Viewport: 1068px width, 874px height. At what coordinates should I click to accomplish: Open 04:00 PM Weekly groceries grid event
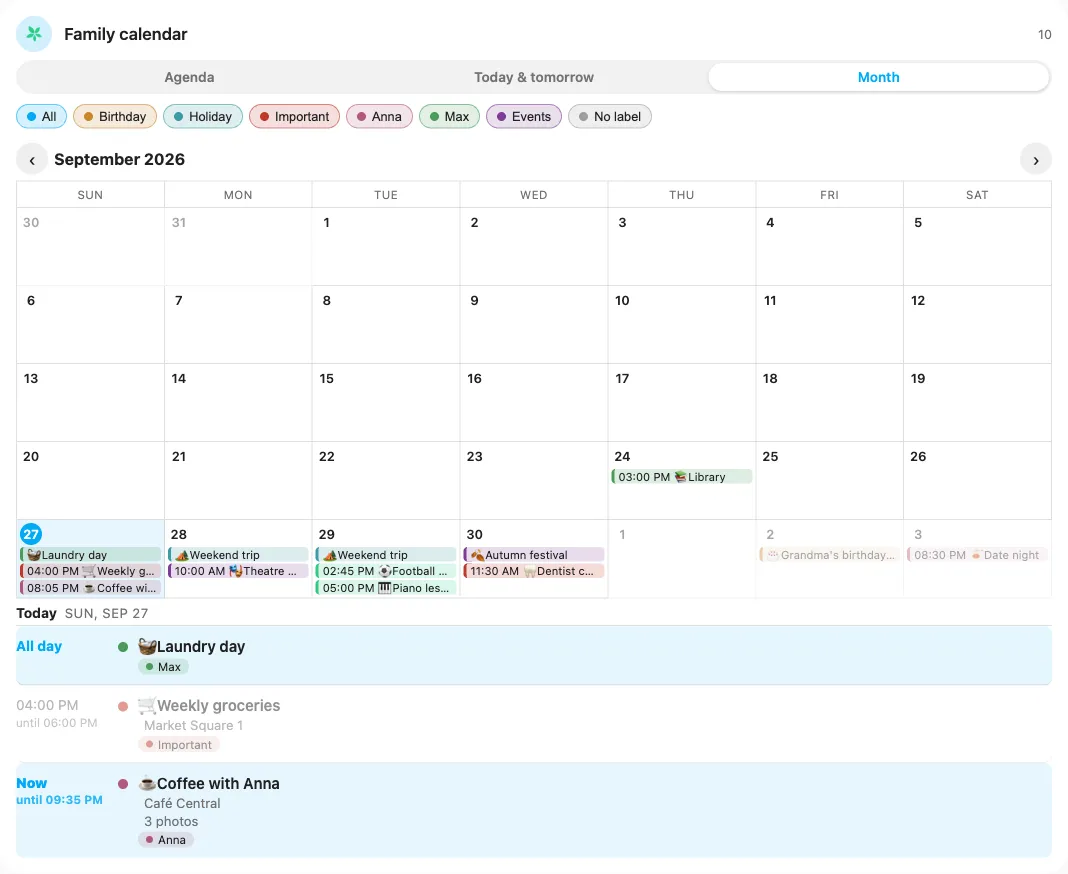pos(91,571)
